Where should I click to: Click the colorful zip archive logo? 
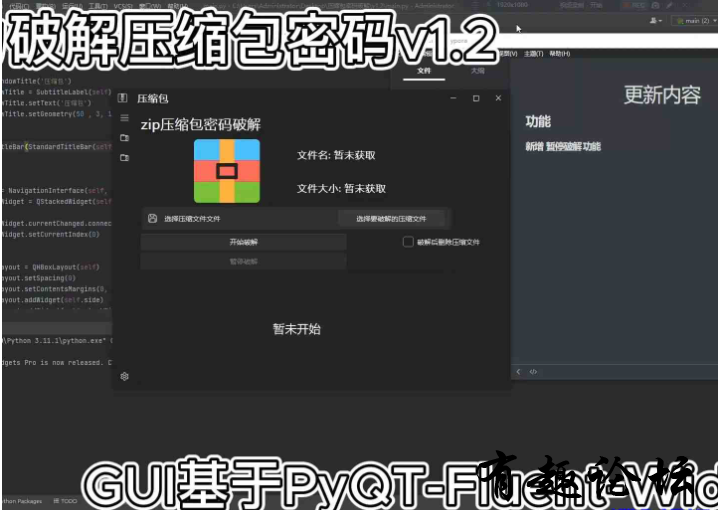coord(226,171)
